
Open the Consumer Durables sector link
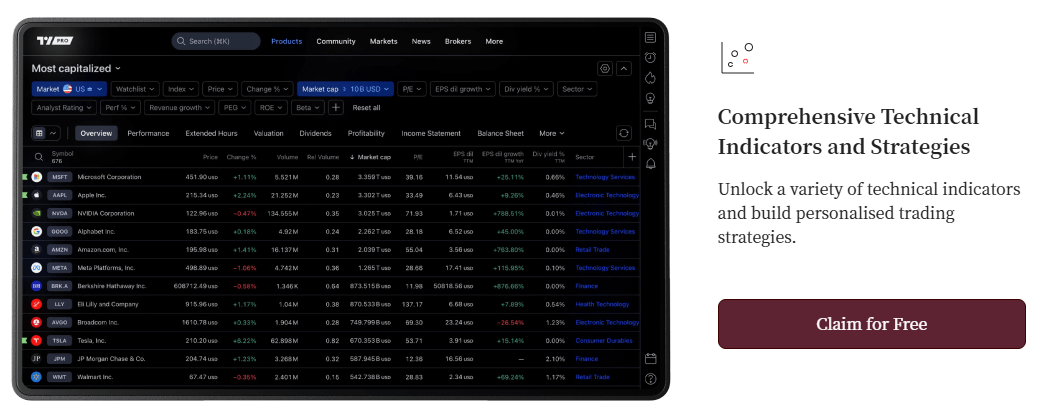click(604, 340)
